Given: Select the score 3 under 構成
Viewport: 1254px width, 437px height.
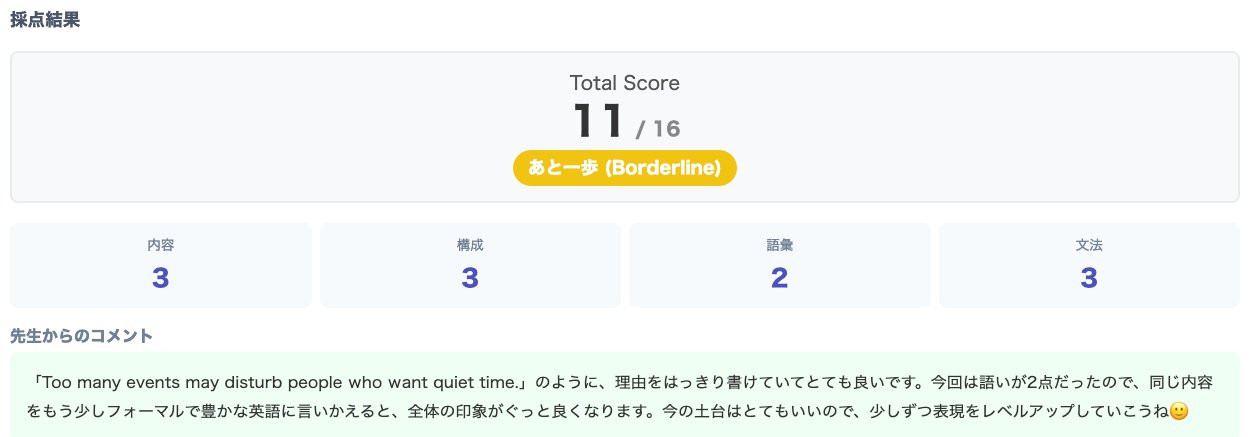Looking at the screenshot, I should 470,278.
